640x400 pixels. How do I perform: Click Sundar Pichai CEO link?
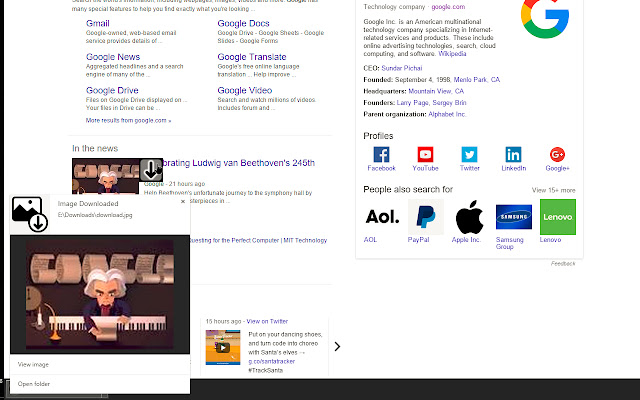[402, 68]
